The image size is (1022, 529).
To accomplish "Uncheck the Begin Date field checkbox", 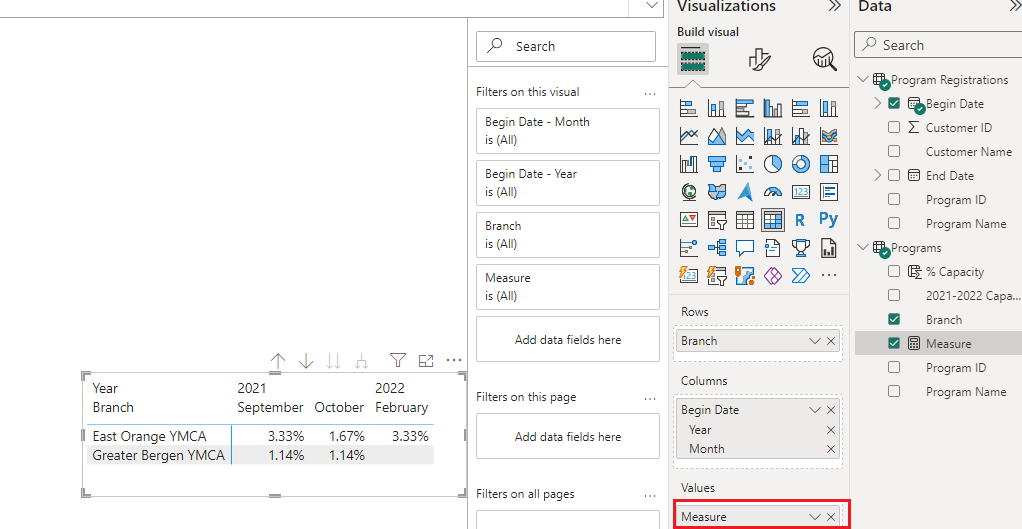I will click(894, 104).
